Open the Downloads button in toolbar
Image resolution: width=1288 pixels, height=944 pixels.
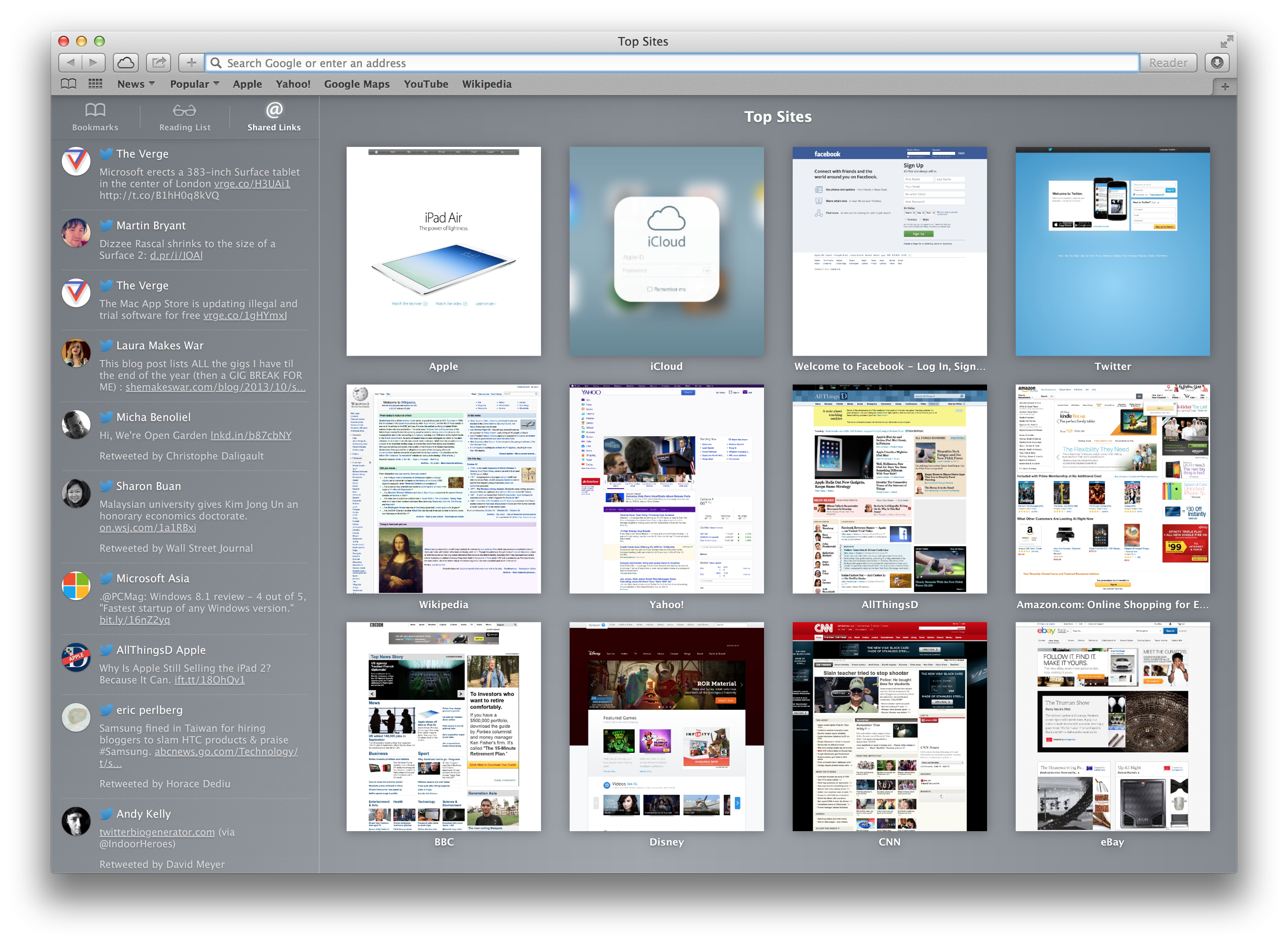tap(1217, 62)
